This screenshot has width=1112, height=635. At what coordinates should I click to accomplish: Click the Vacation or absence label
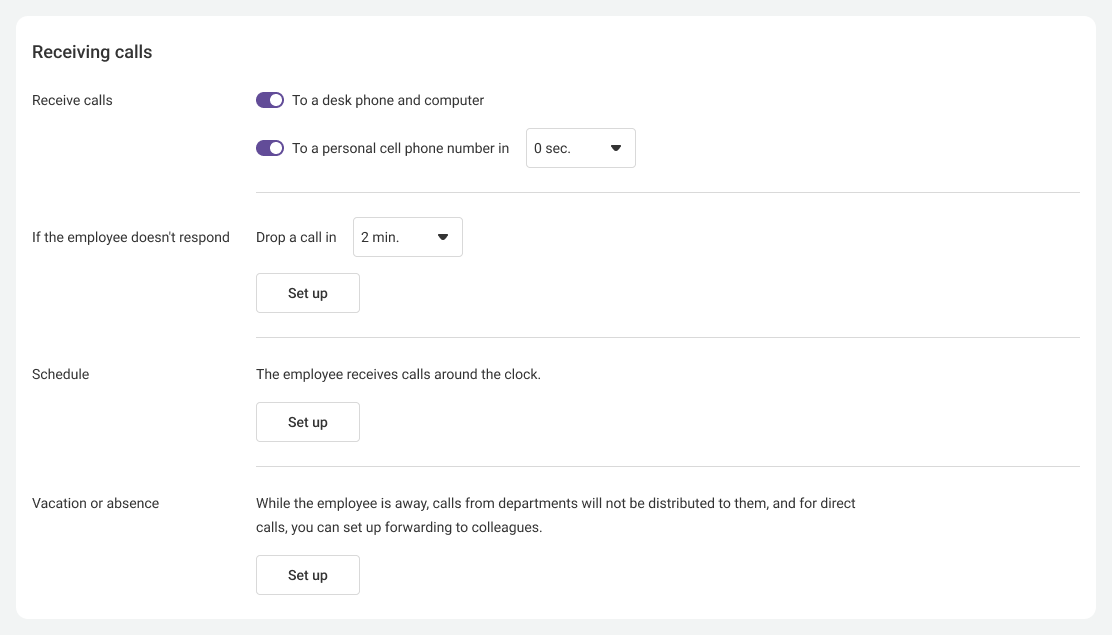point(95,503)
